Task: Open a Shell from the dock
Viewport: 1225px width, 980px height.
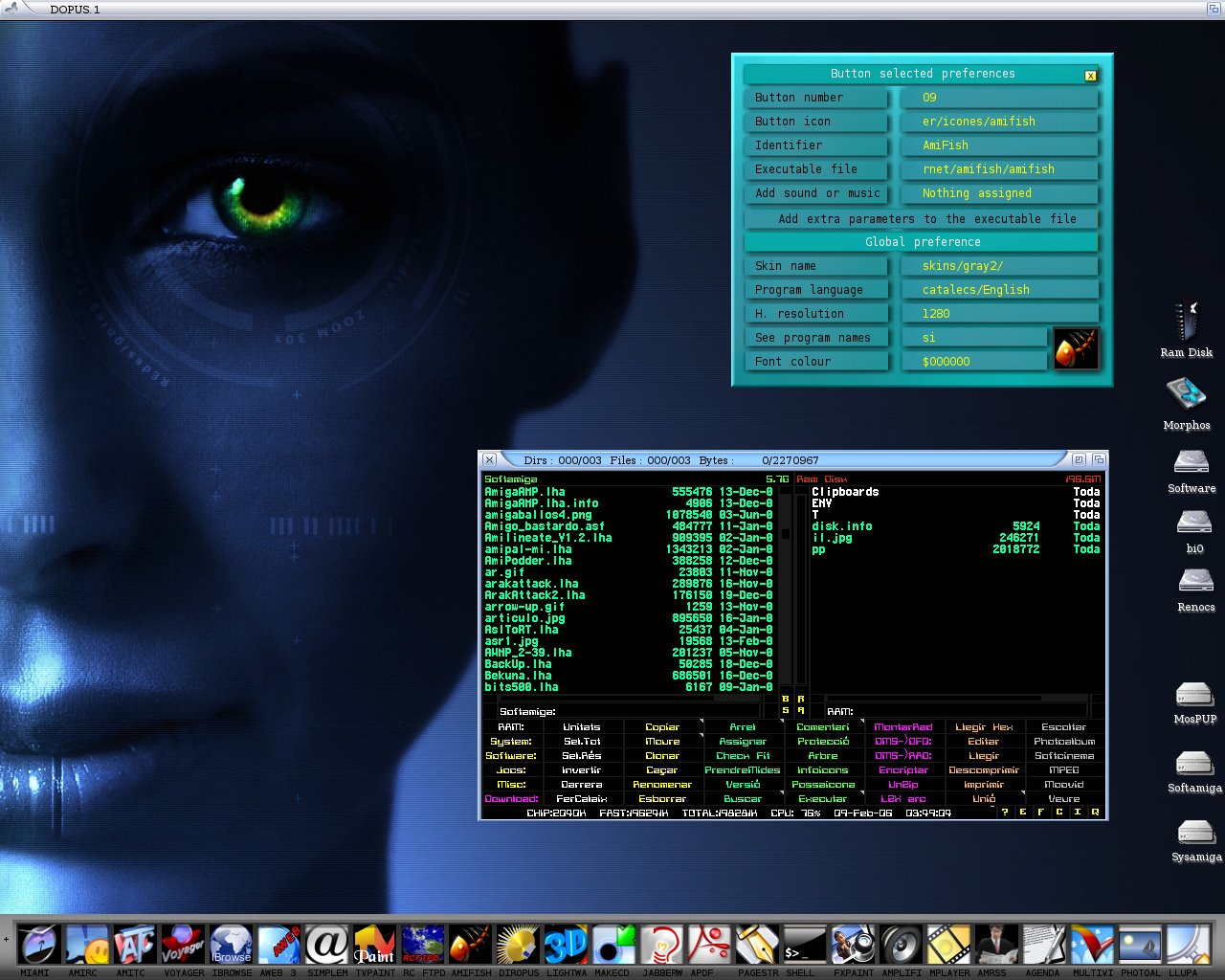Action: click(x=804, y=943)
